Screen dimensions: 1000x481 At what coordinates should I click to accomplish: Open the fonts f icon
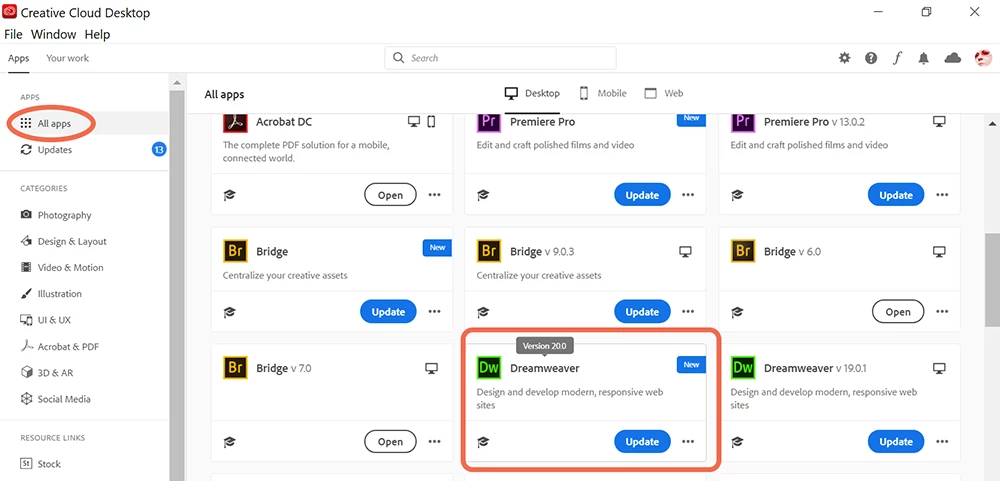tap(897, 58)
